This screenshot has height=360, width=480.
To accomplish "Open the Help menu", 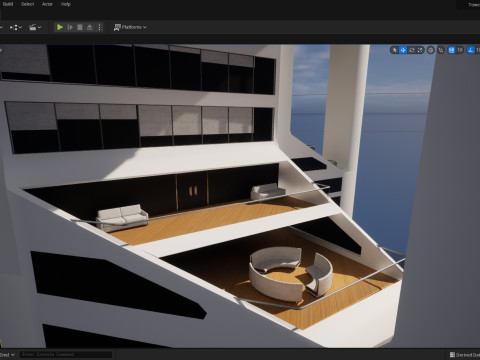I will (x=66, y=4).
